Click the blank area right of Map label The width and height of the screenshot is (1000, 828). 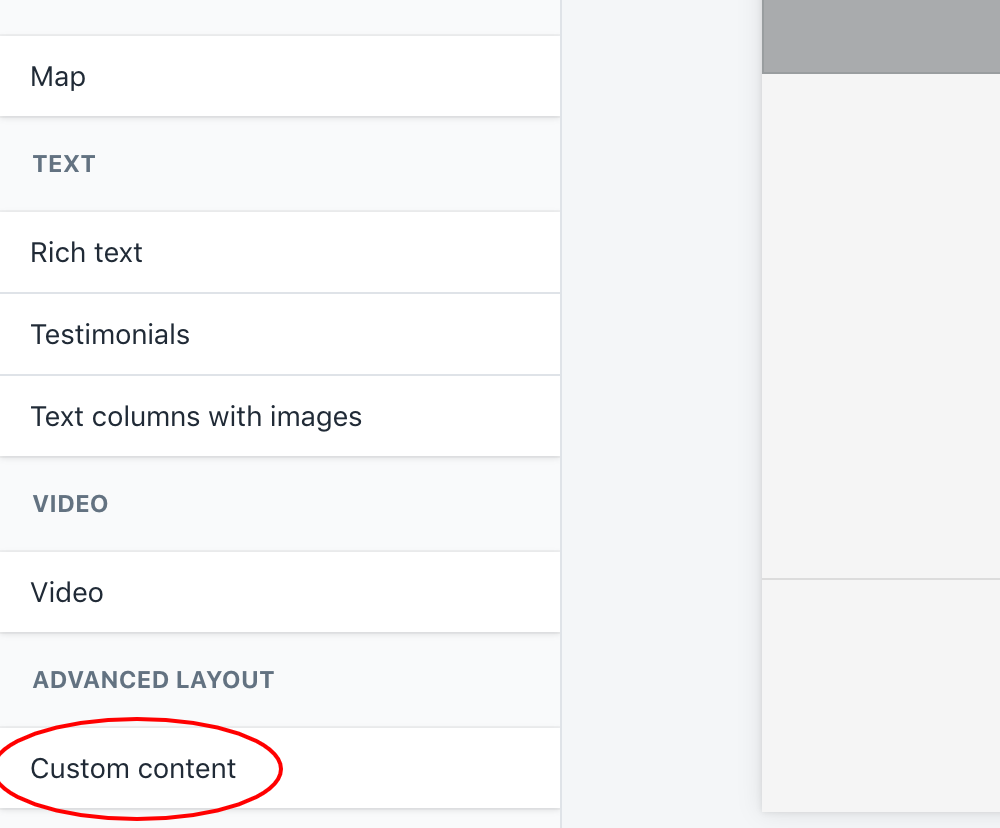(x=320, y=77)
